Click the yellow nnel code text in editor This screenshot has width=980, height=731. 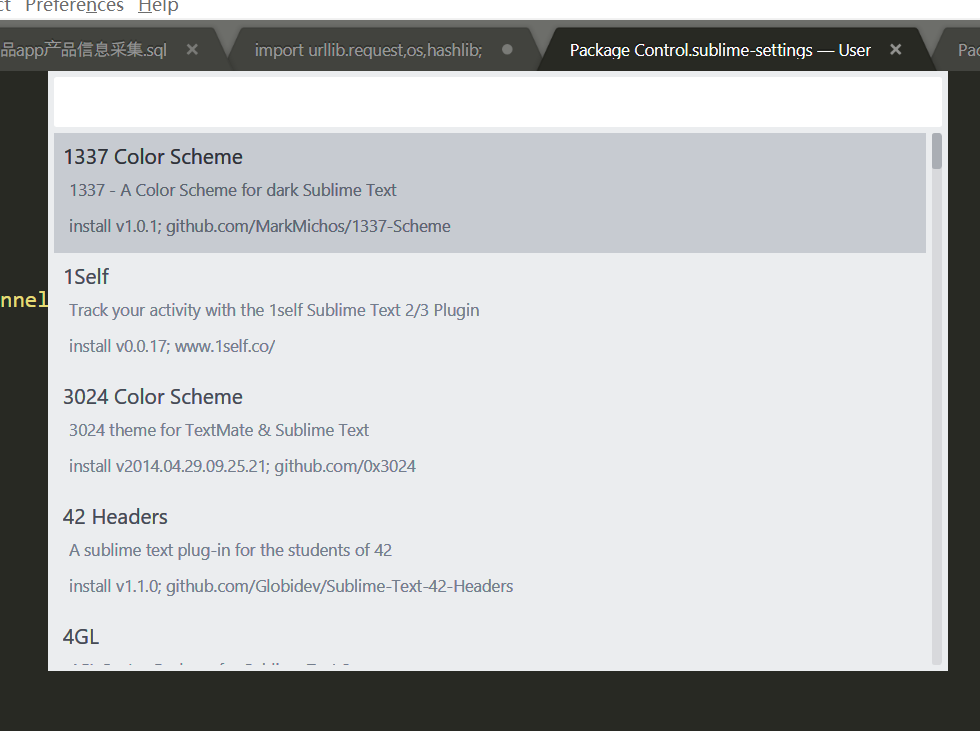point(24,299)
